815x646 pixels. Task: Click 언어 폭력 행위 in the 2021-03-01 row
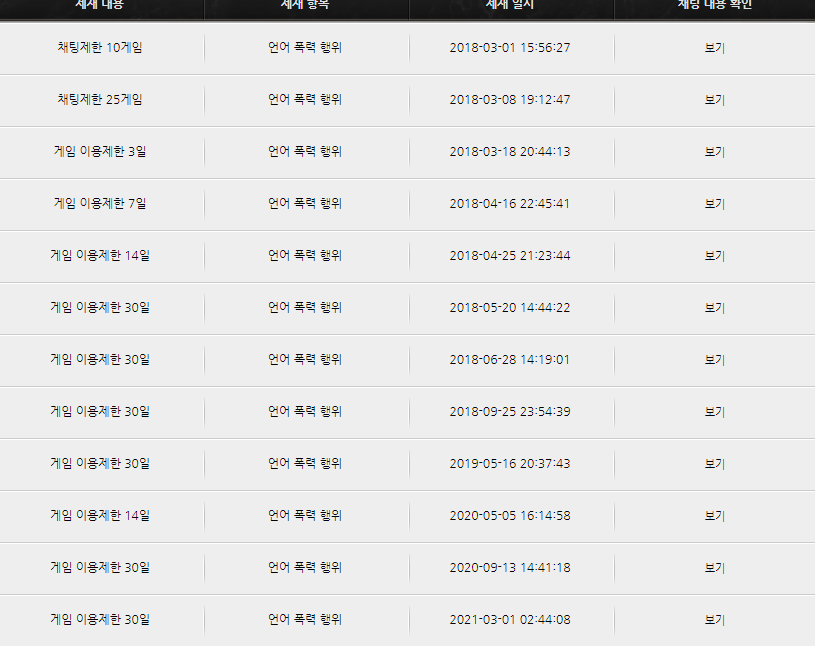305,620
